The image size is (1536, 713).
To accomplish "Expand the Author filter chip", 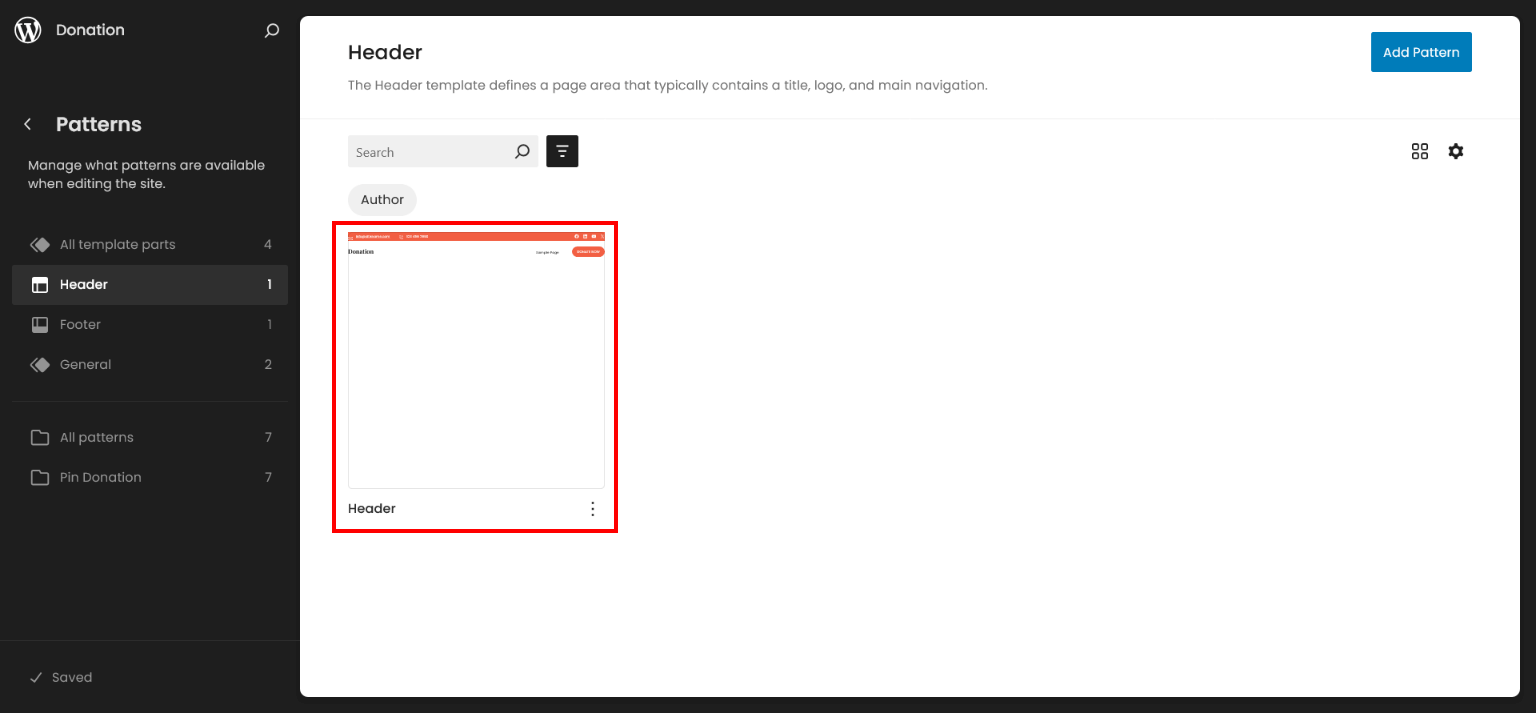I will tap(382, 200).
